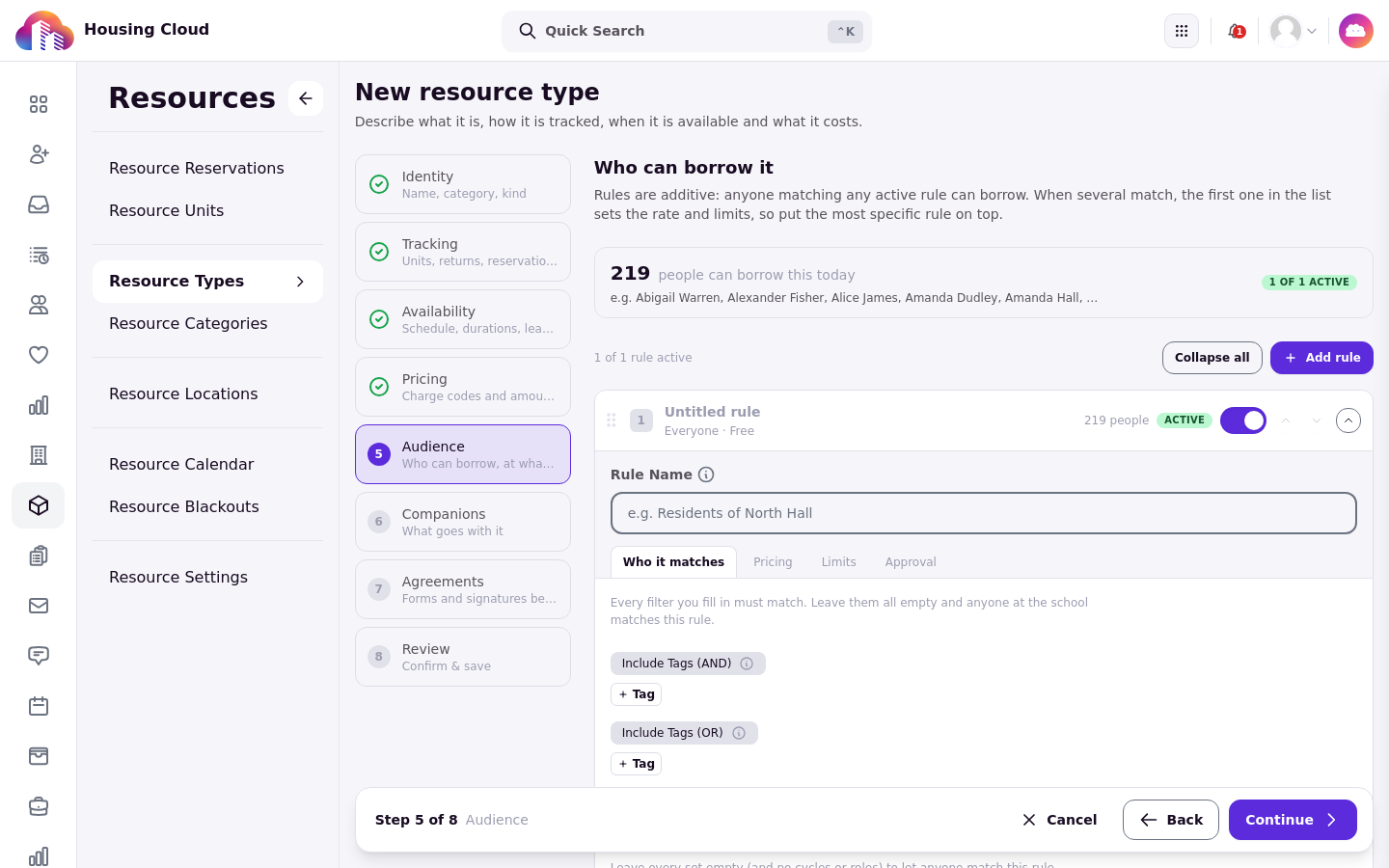This screenshot has height=868, width=1389.
Task: Open the people group sidebar icon
Action: (x=39, y=305)
